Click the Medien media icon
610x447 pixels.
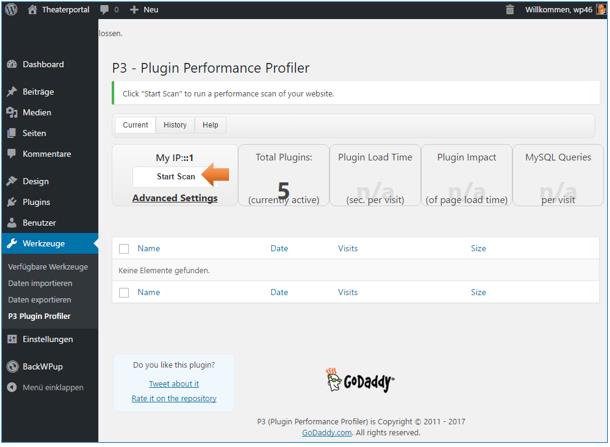coord(11,113)
